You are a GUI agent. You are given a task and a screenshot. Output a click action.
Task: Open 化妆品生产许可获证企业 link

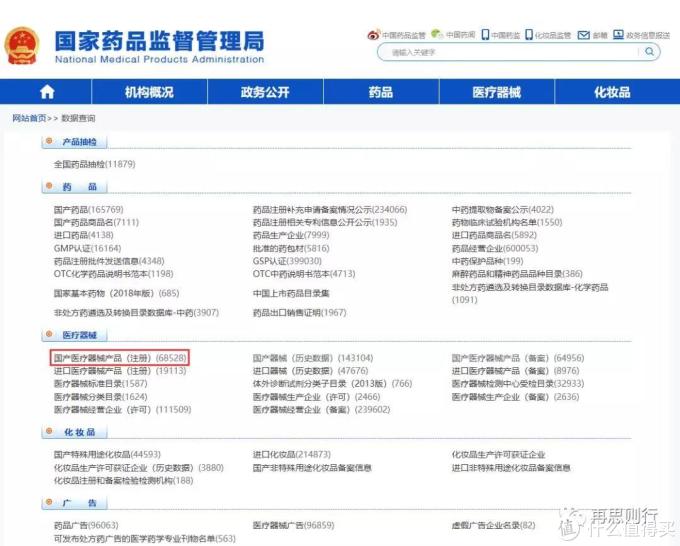tap(499, 454)
